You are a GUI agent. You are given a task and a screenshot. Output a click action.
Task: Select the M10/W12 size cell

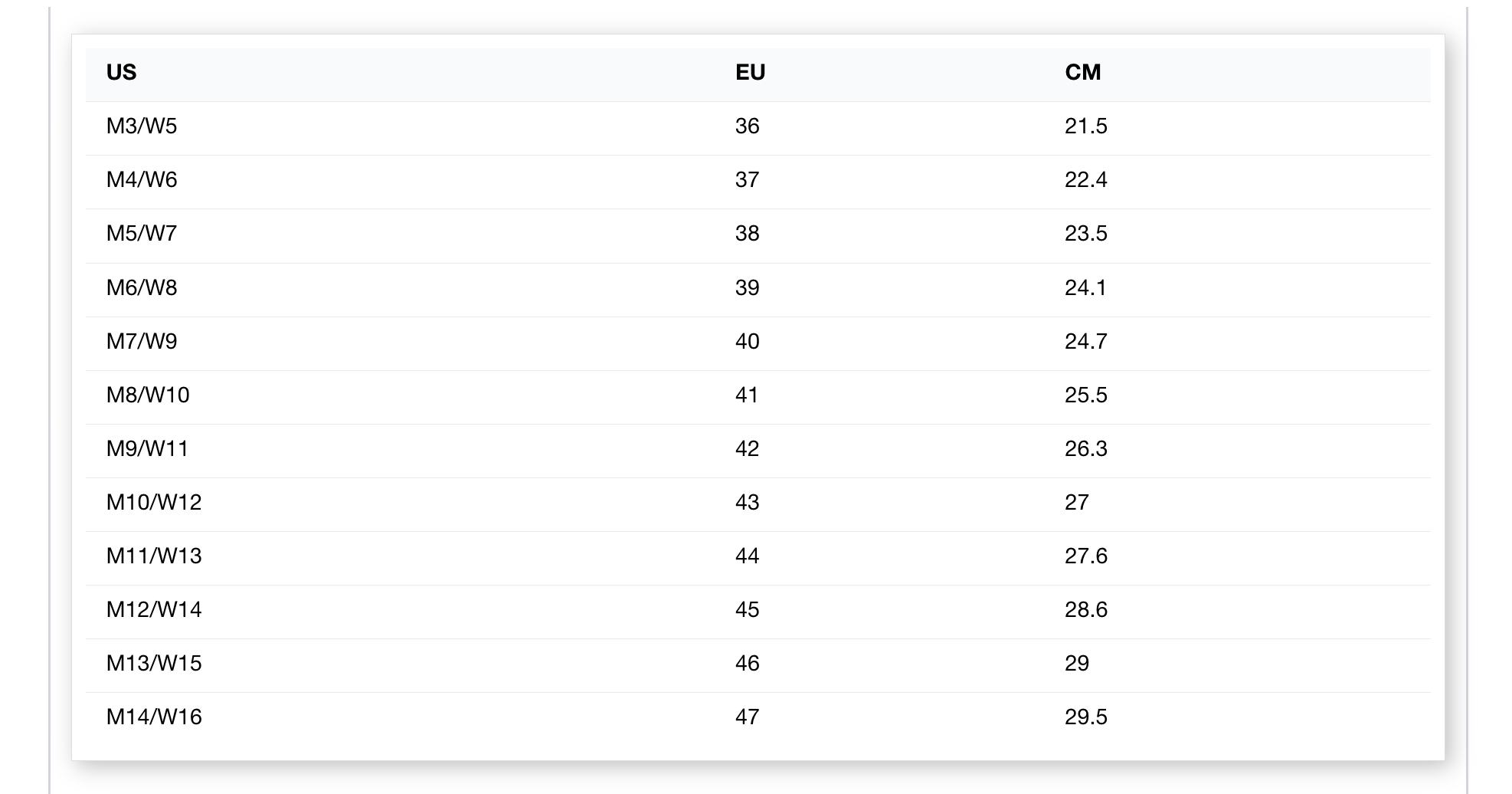click(x=154, y=502)
